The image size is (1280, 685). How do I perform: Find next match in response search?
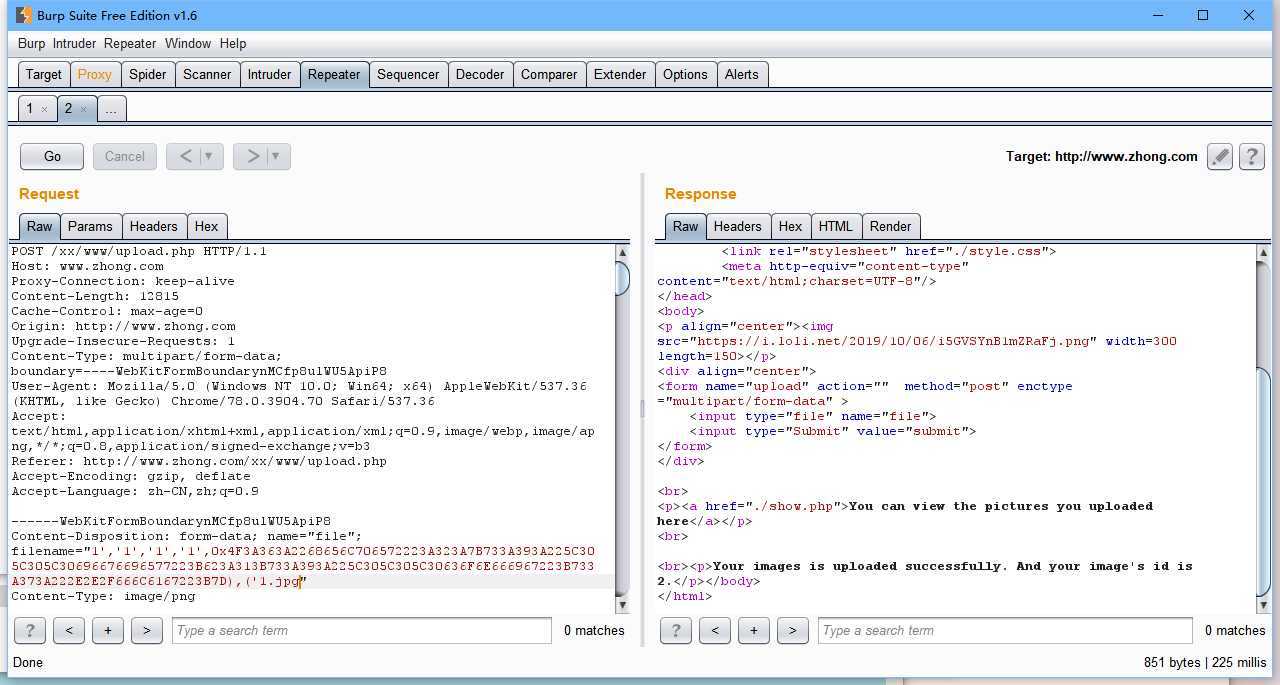coord(792,630)
